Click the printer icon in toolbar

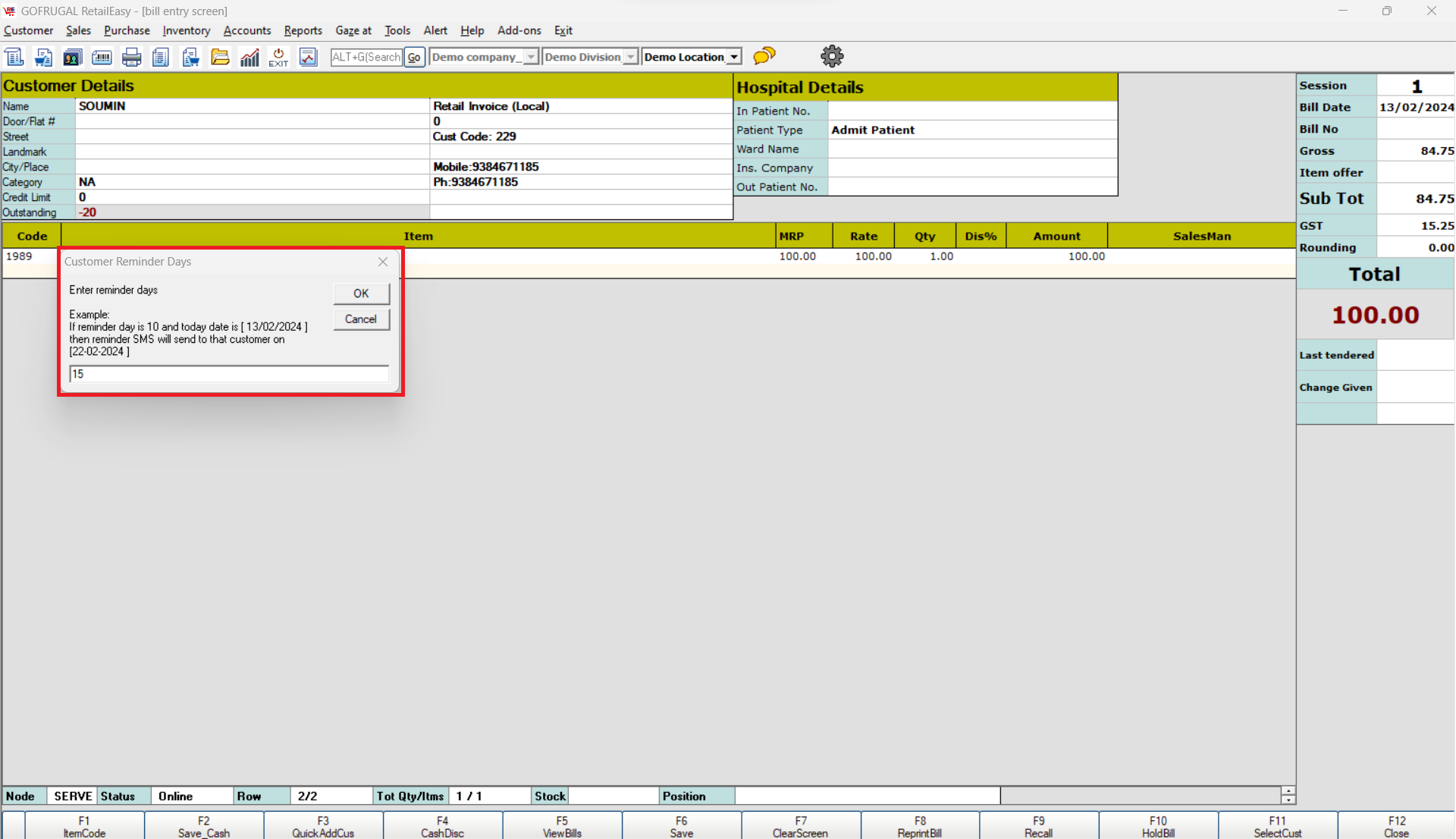pyautogui.click(x=131, y=57)
